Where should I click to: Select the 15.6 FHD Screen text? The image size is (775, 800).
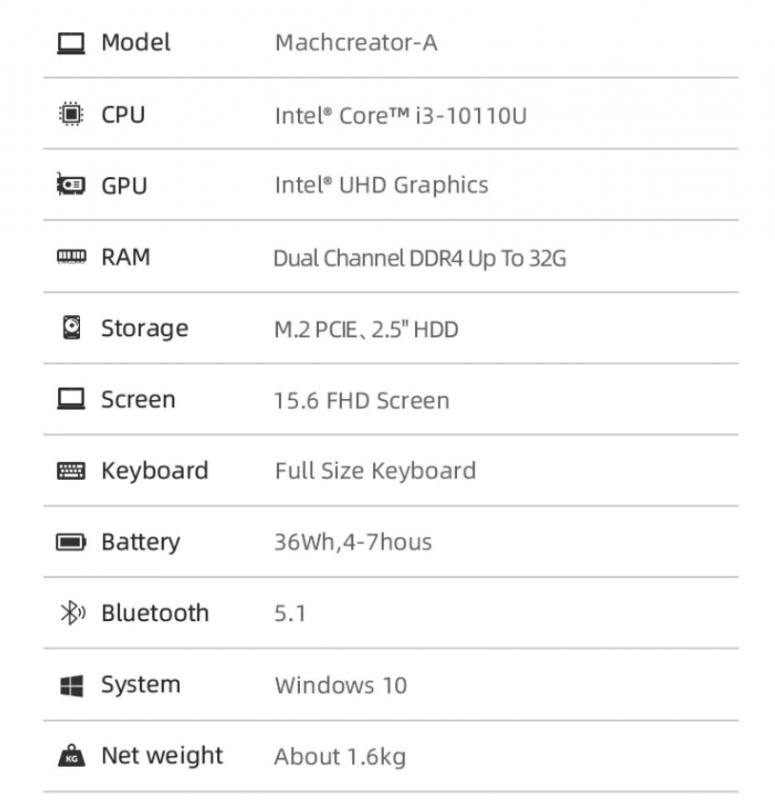pos(362,401)
